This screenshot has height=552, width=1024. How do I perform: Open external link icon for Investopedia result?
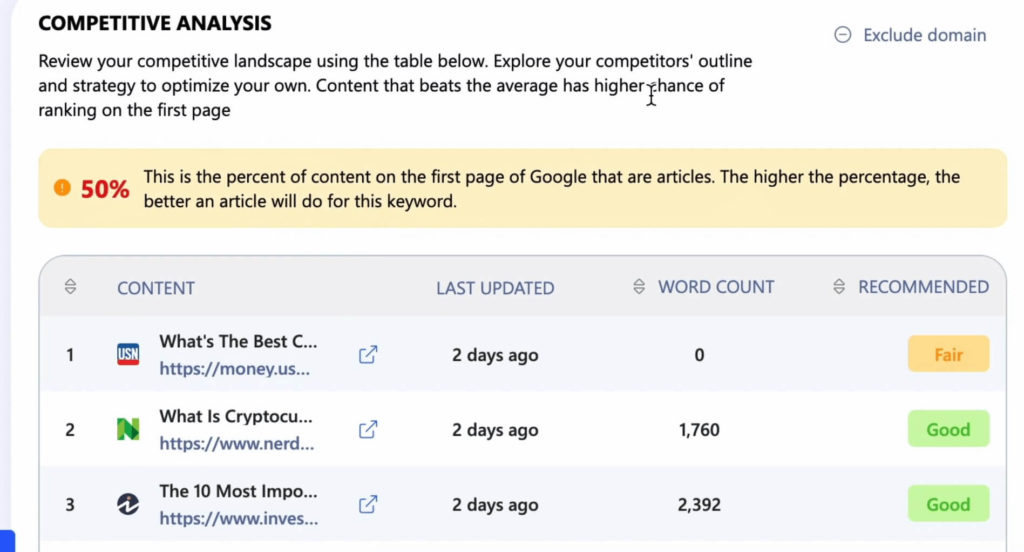tap(368, 504)
